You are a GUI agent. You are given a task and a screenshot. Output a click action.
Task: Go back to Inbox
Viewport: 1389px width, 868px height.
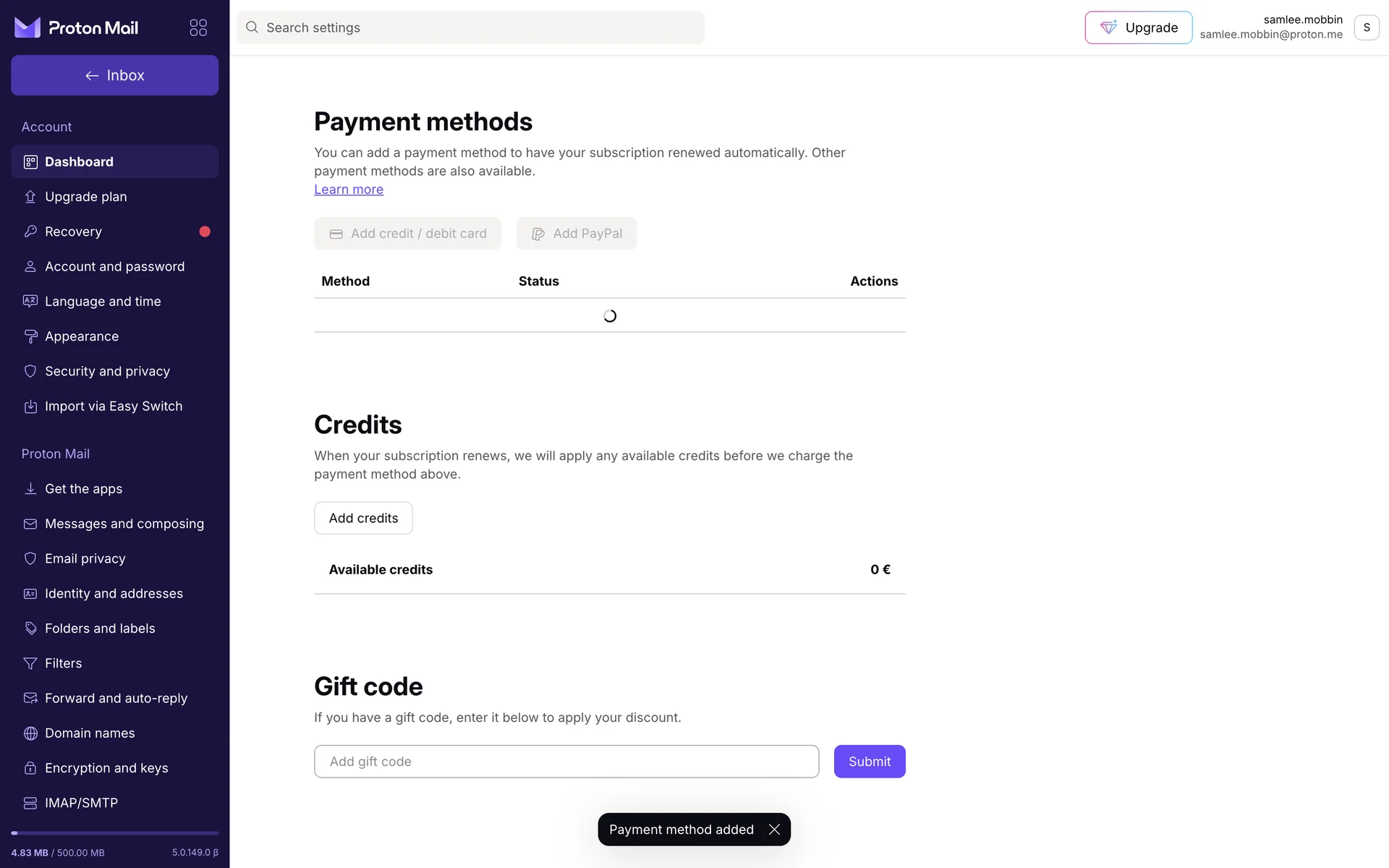(114, 75)
